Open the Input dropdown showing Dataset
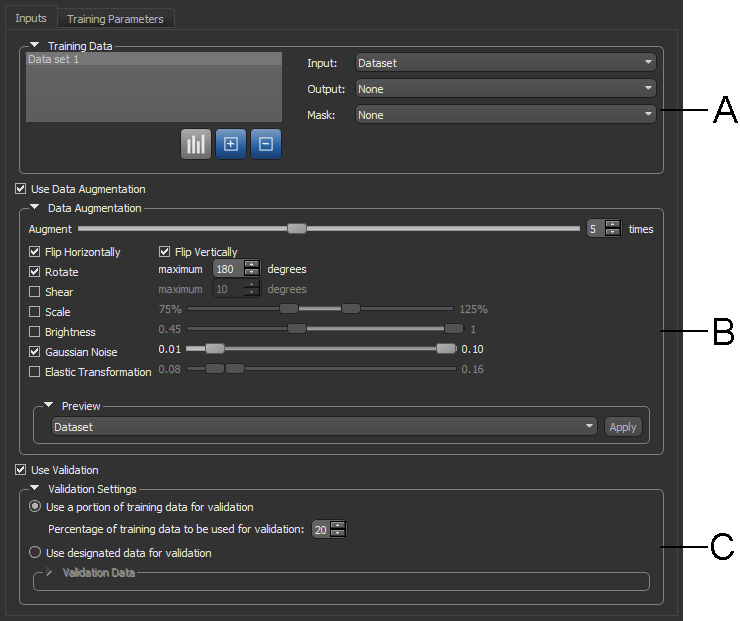The height and width of the screenshot is (621, 740). click(505, 63)
